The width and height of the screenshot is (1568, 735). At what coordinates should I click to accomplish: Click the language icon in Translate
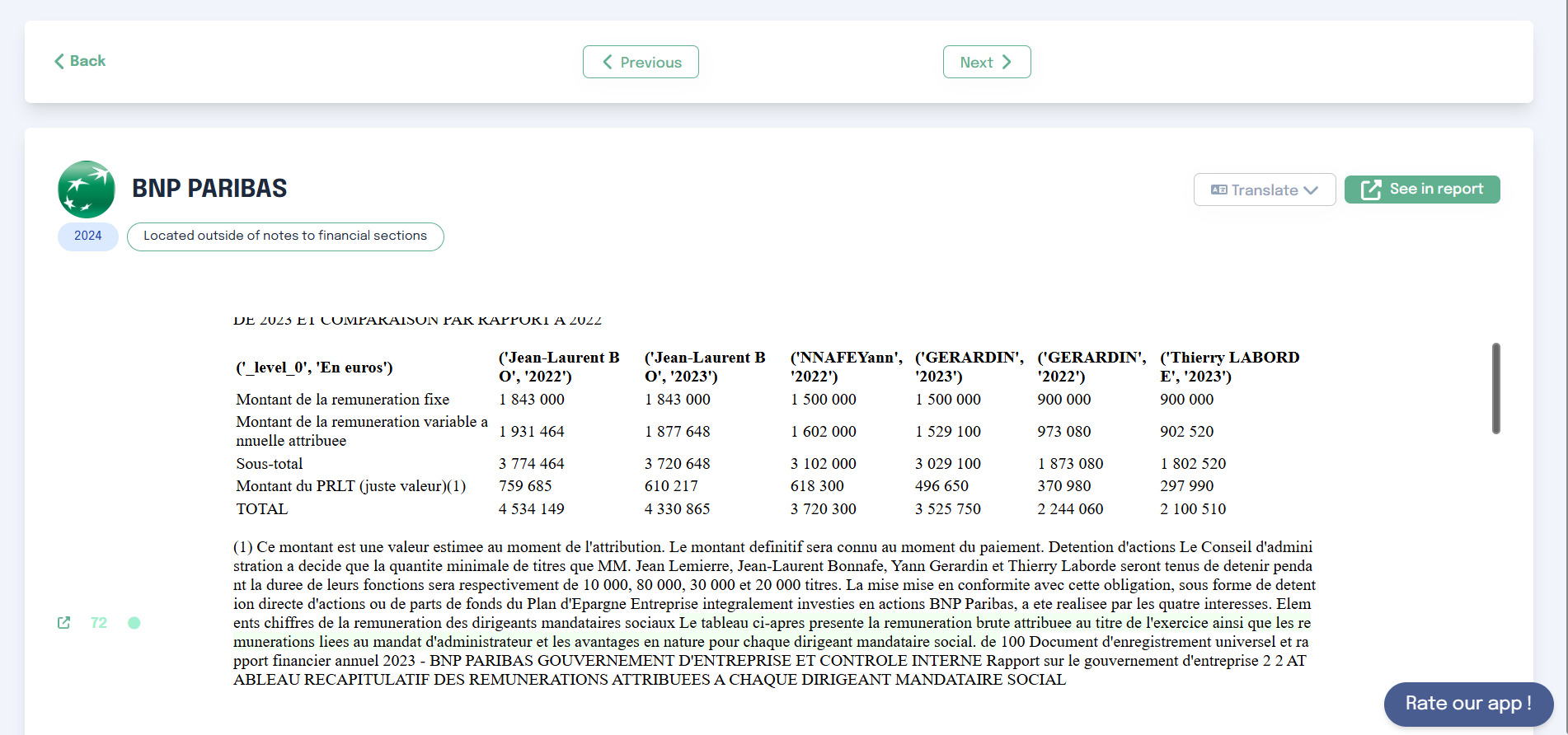tap(1218, 190)
